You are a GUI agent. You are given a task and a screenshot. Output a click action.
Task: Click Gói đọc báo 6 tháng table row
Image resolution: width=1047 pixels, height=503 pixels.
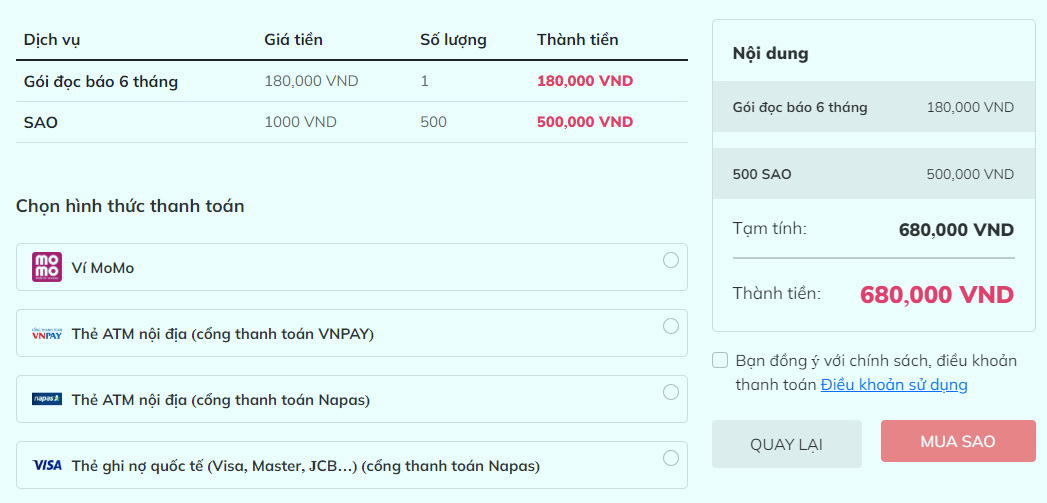(x=352, y=81)
